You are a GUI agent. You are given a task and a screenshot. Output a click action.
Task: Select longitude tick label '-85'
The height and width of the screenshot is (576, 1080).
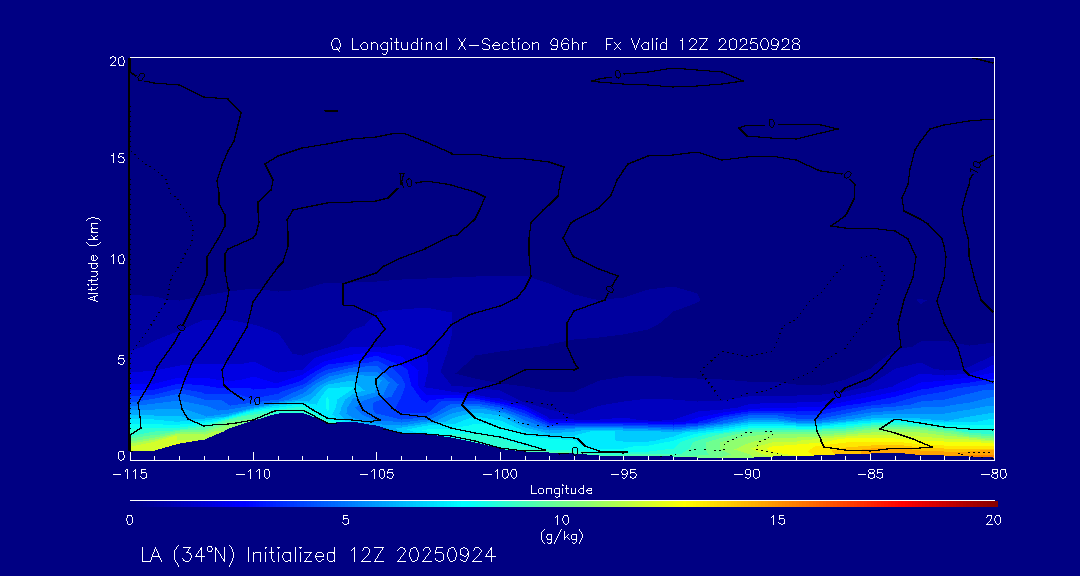(x=870, y=475)
